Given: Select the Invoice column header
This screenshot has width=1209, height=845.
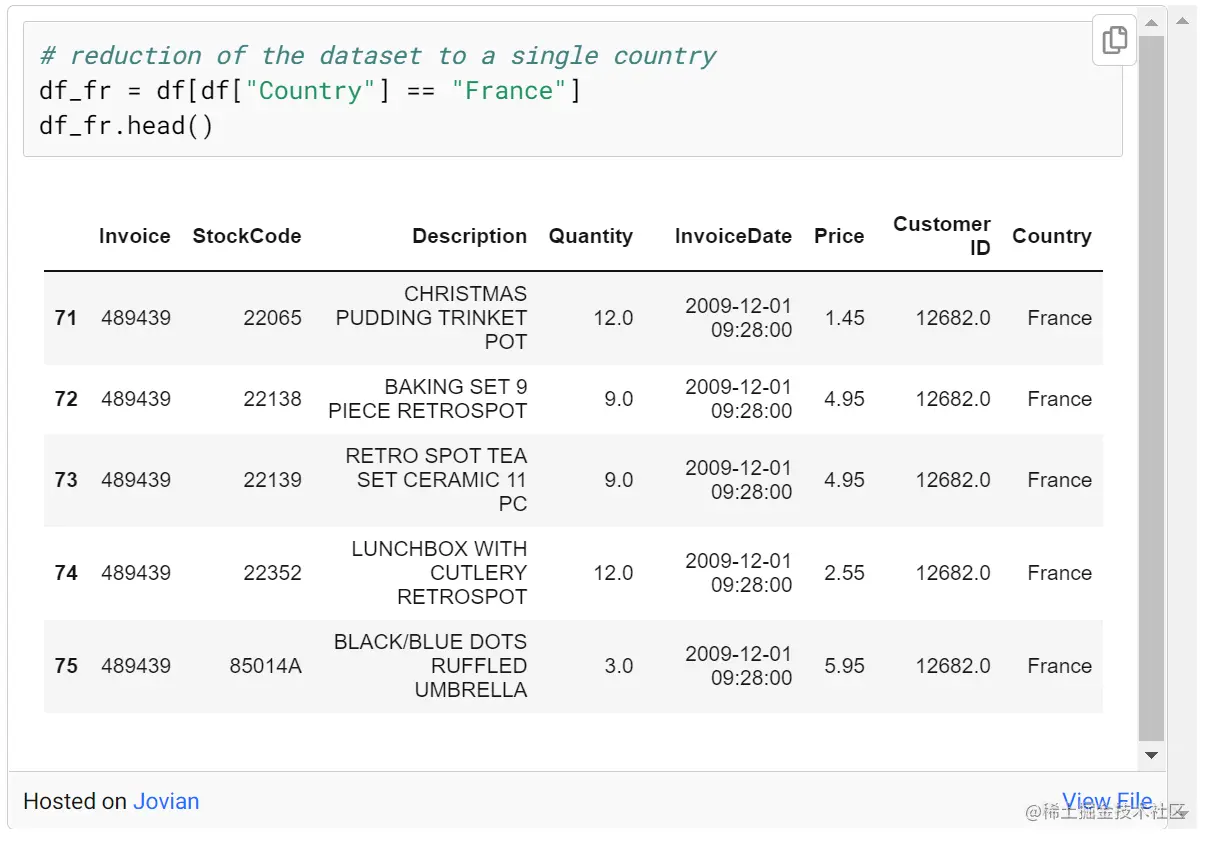Looking at the screenshot, I should point(135,236).
